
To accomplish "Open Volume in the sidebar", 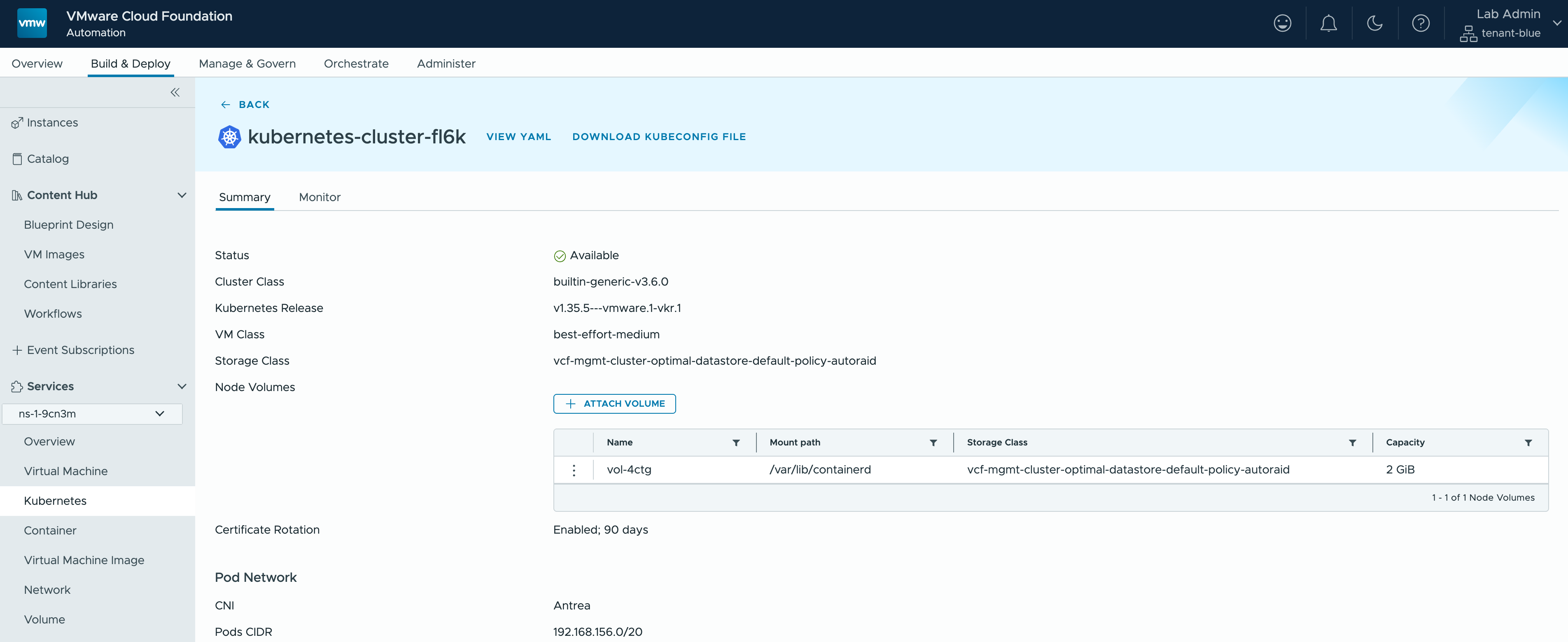I will tap(44, 619).
